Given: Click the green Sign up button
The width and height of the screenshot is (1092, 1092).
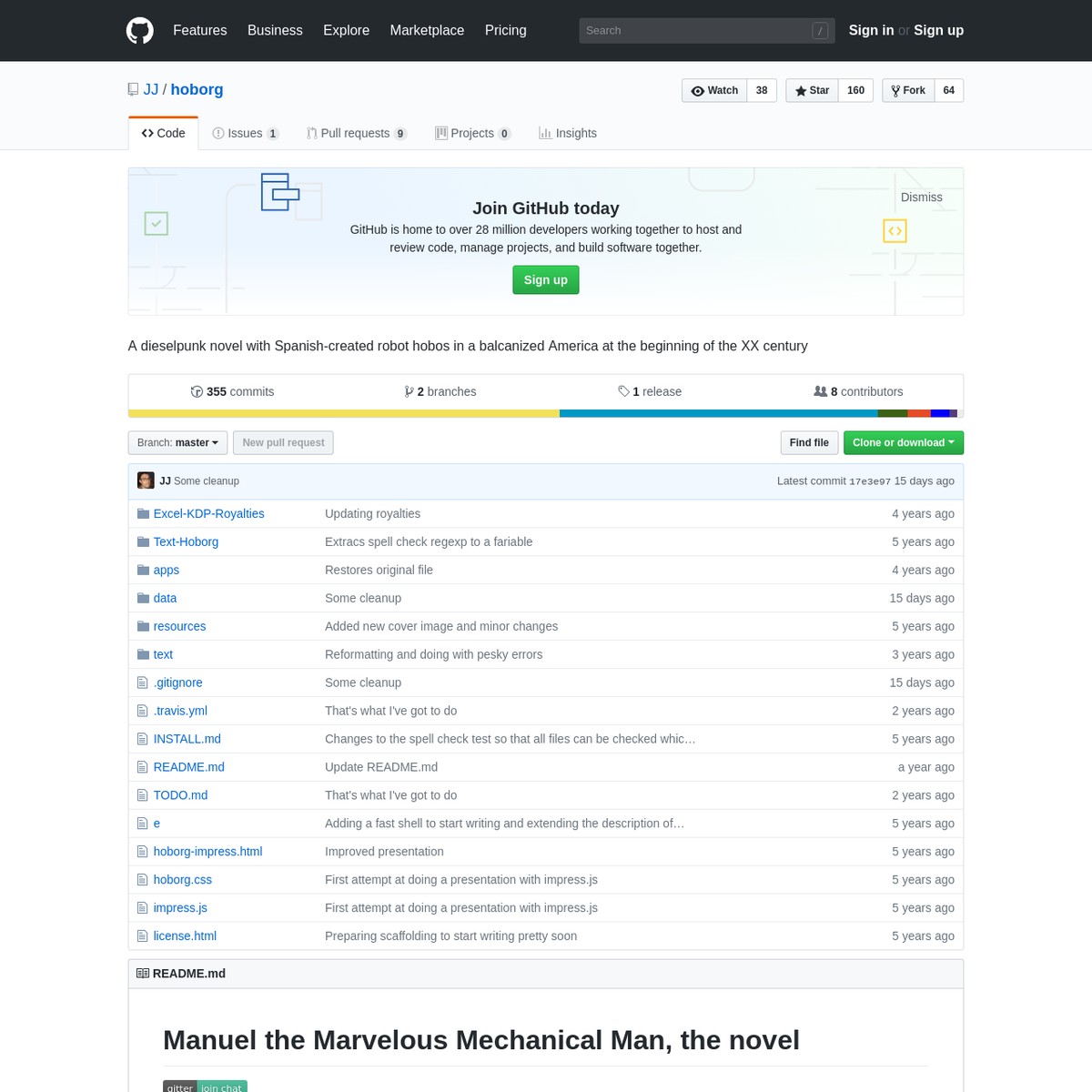Looking at the screenshot, I should [x=546, y=279].
